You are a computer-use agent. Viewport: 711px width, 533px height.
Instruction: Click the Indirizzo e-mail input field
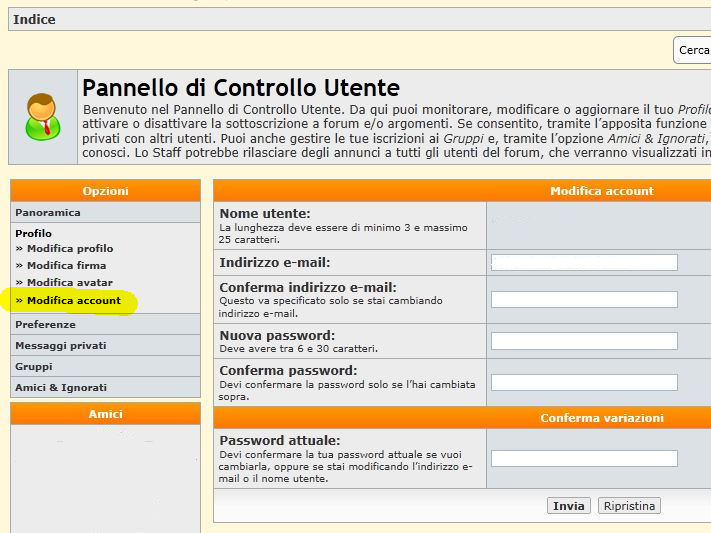tap(584, 263)
